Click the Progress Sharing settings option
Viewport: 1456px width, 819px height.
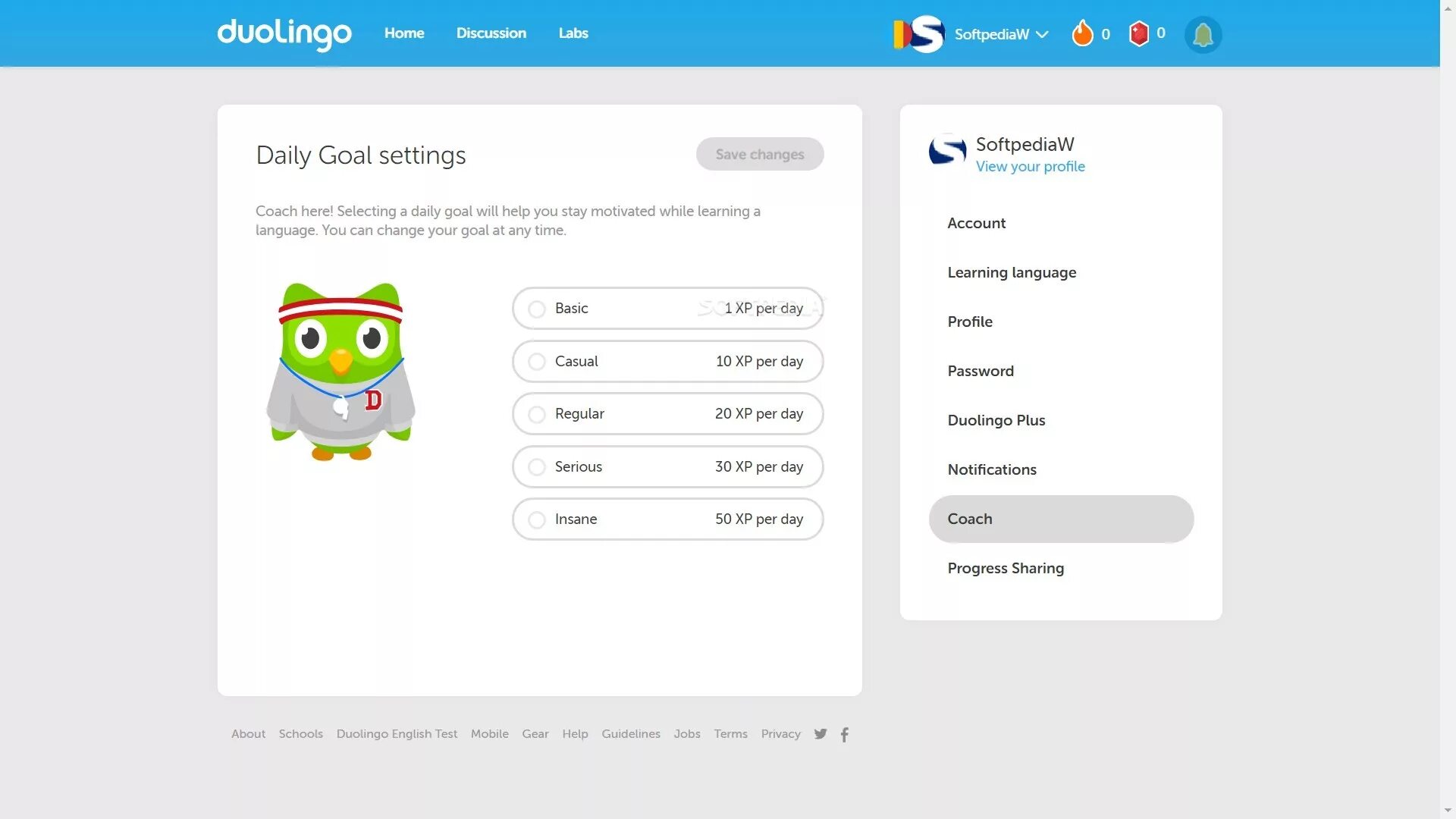tap(1005, 568)
